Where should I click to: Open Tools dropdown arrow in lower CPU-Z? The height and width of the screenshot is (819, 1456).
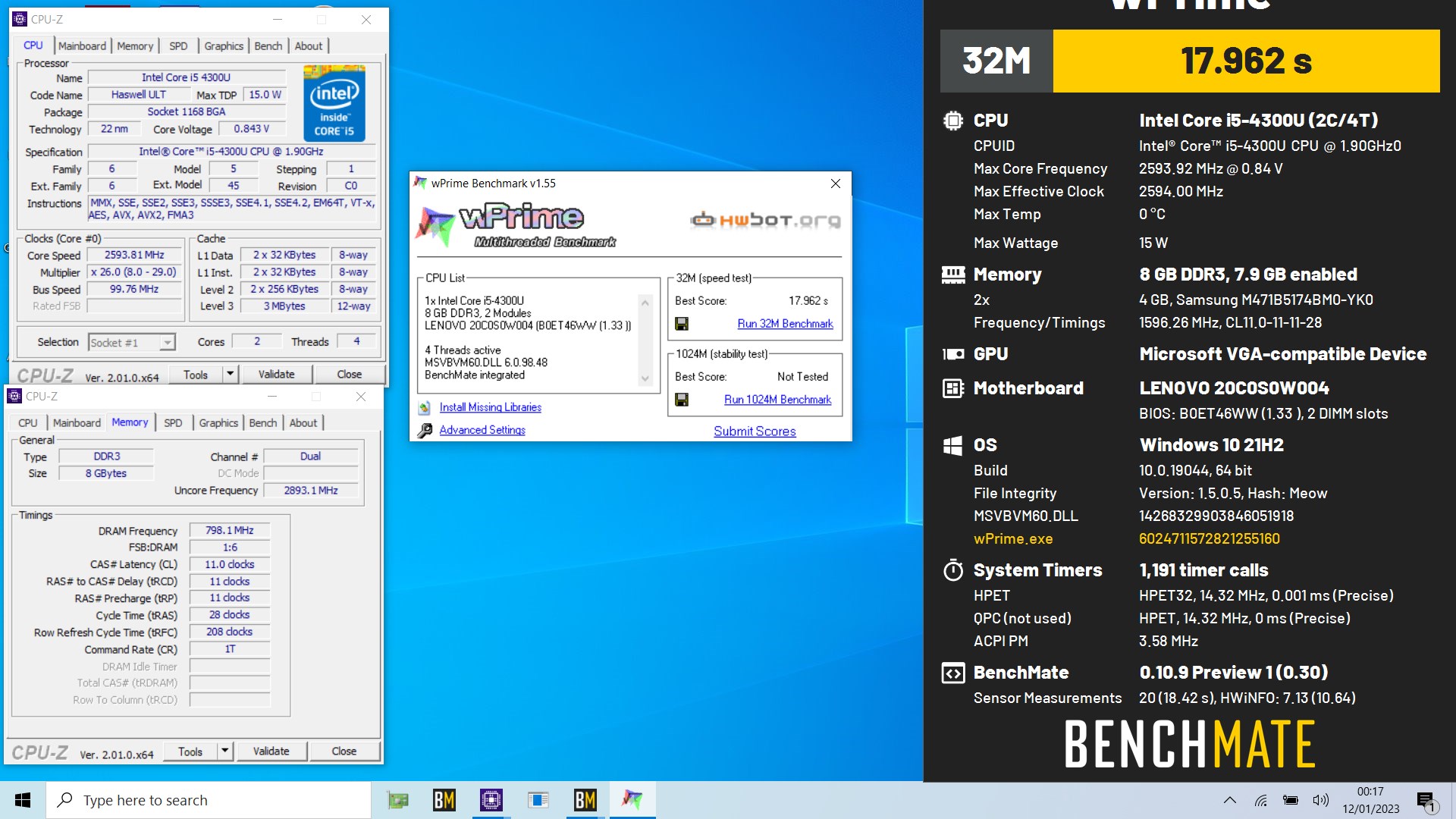tap(224, 751)
